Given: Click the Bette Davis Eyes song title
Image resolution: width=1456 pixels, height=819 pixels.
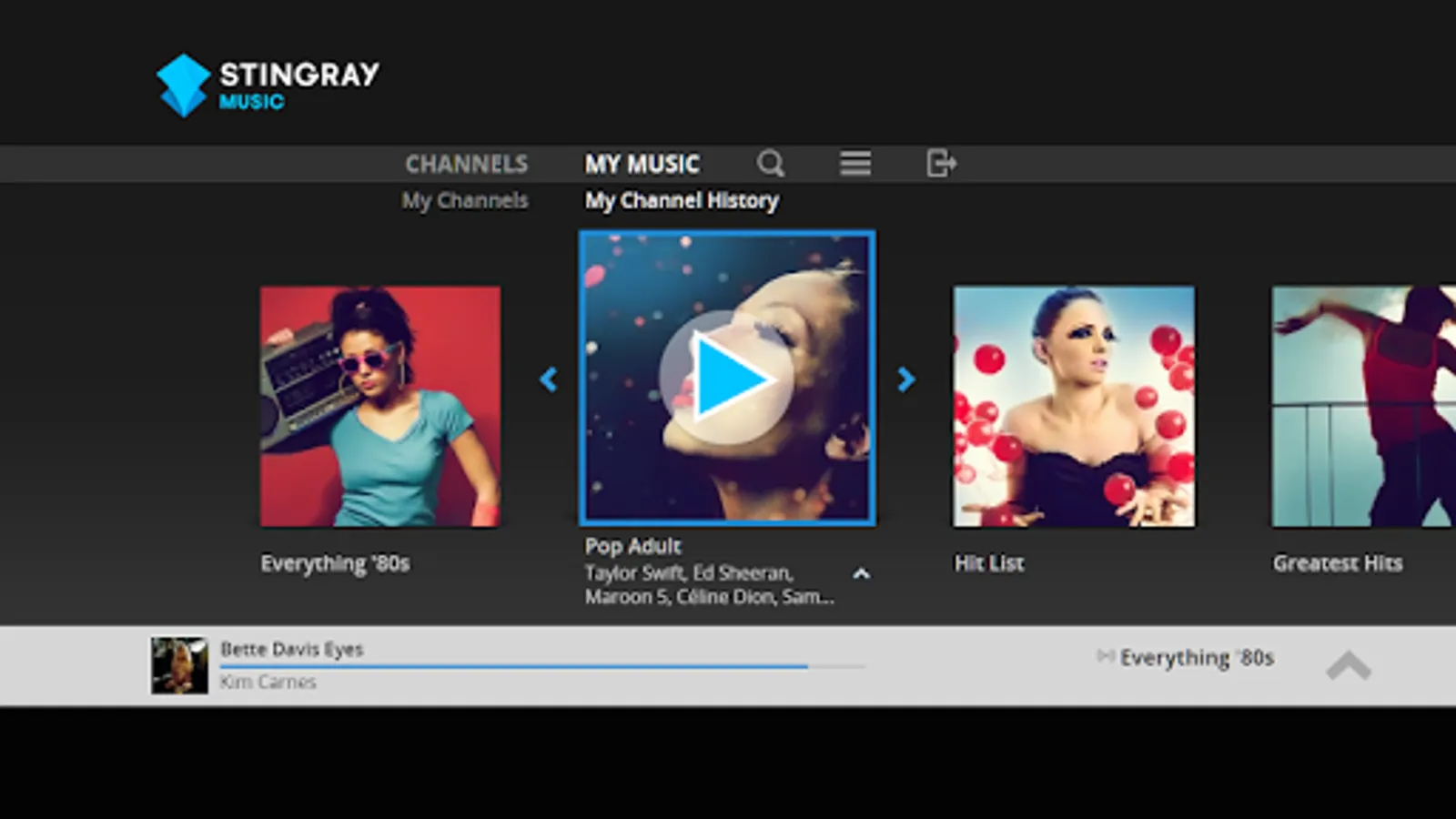Looking at the screenshot, I should [x=291, y=649].
